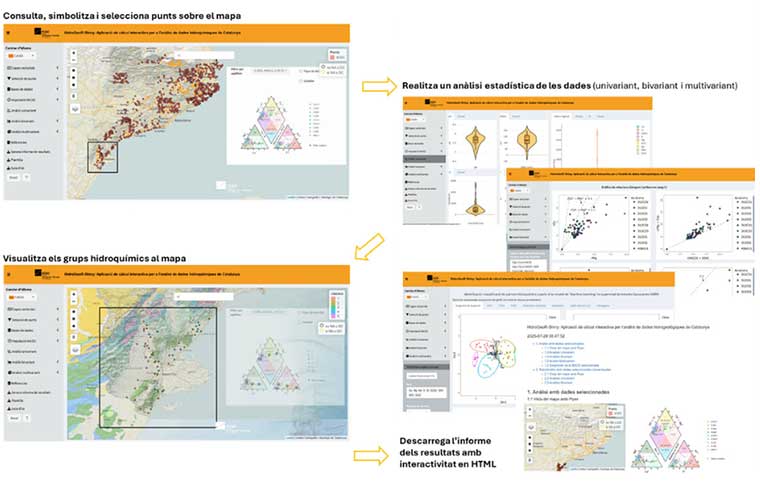Click Guia d'ús icon in top-left sidebar
The width and height of the screenshot is (760, 490).
click(9, 167)
